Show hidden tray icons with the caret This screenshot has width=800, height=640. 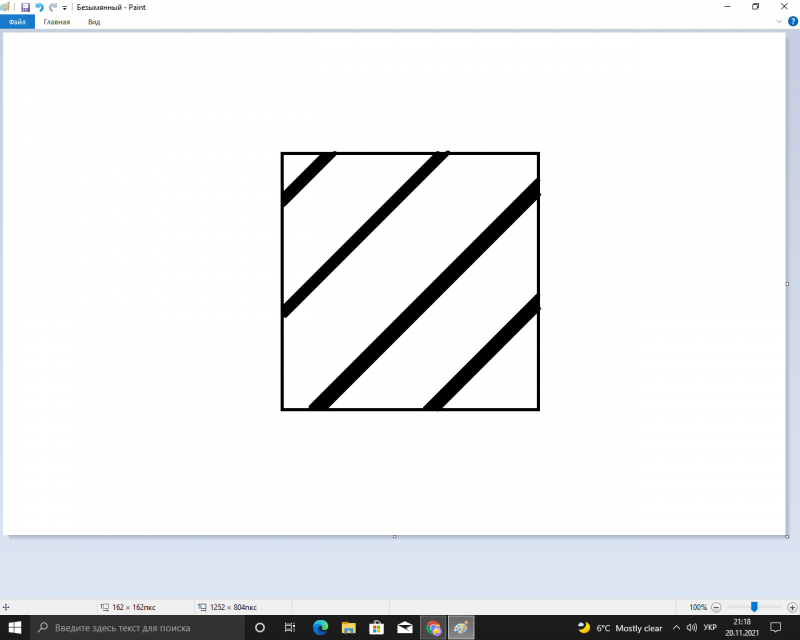pos(675,628)
